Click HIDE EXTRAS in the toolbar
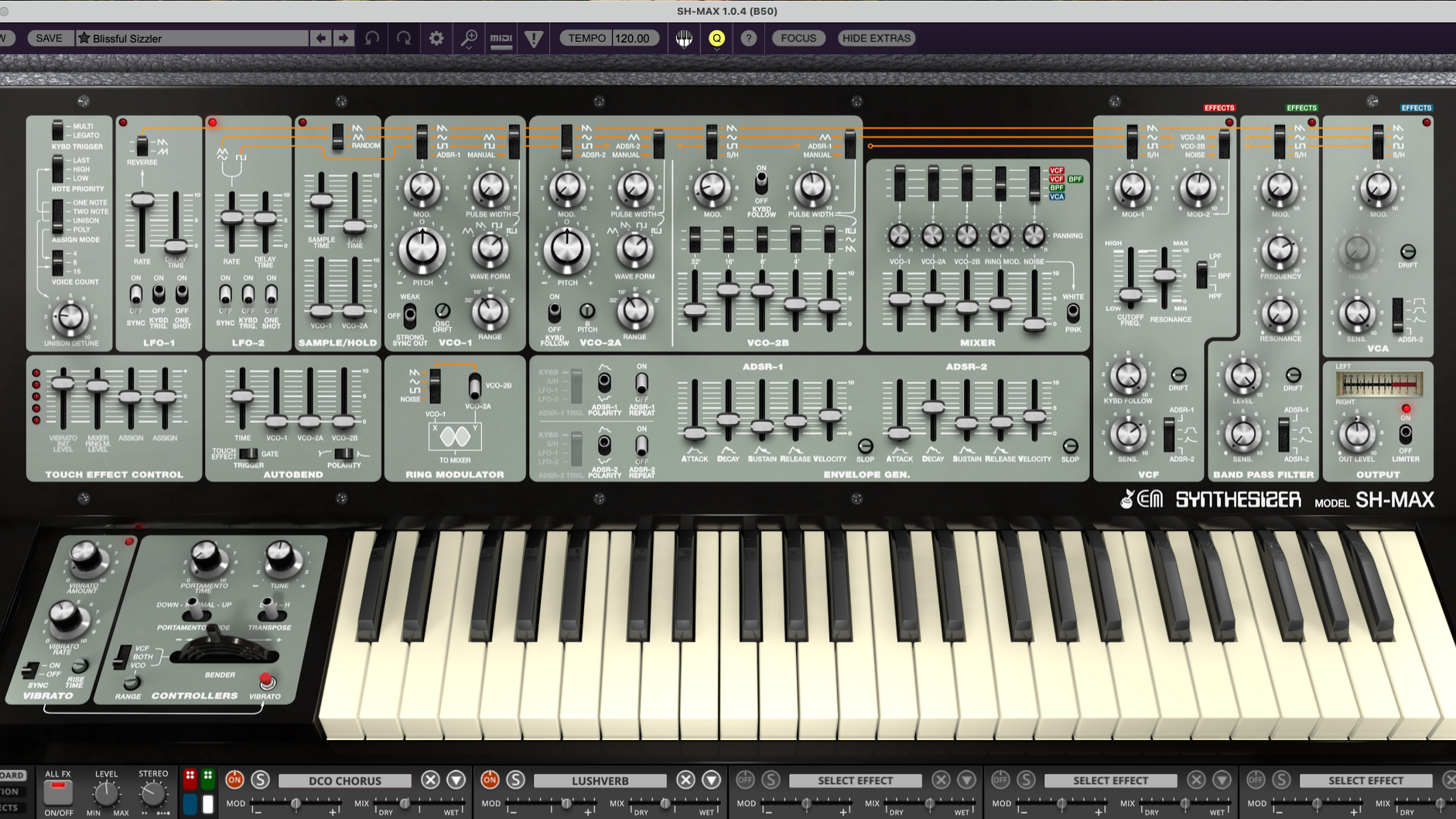This screenshot has height=819, width=1456. [x=874, y=38]
